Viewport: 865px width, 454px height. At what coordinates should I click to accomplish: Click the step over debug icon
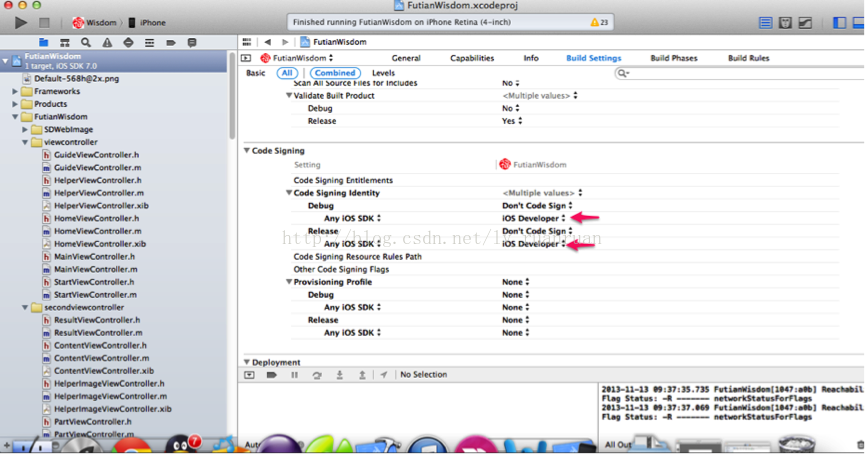[317, 375]
